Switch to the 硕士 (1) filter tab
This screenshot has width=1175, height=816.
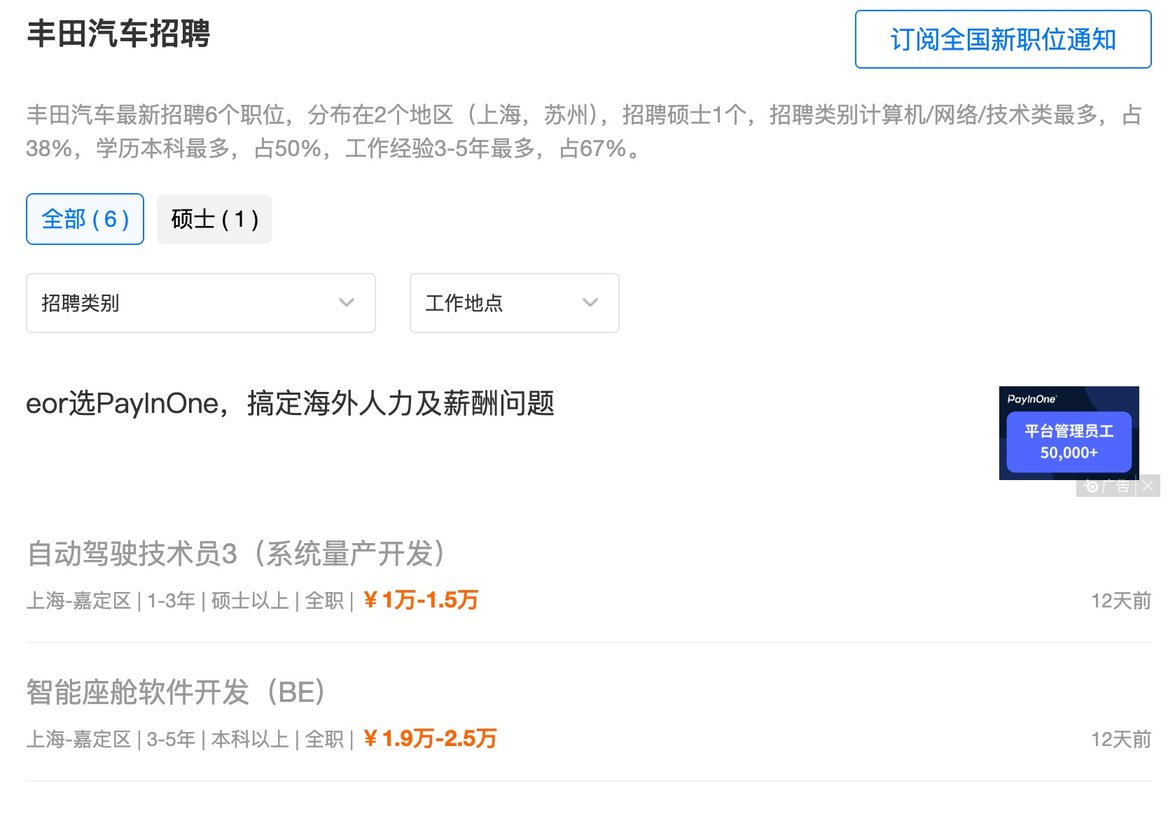(x=214, y=219)
